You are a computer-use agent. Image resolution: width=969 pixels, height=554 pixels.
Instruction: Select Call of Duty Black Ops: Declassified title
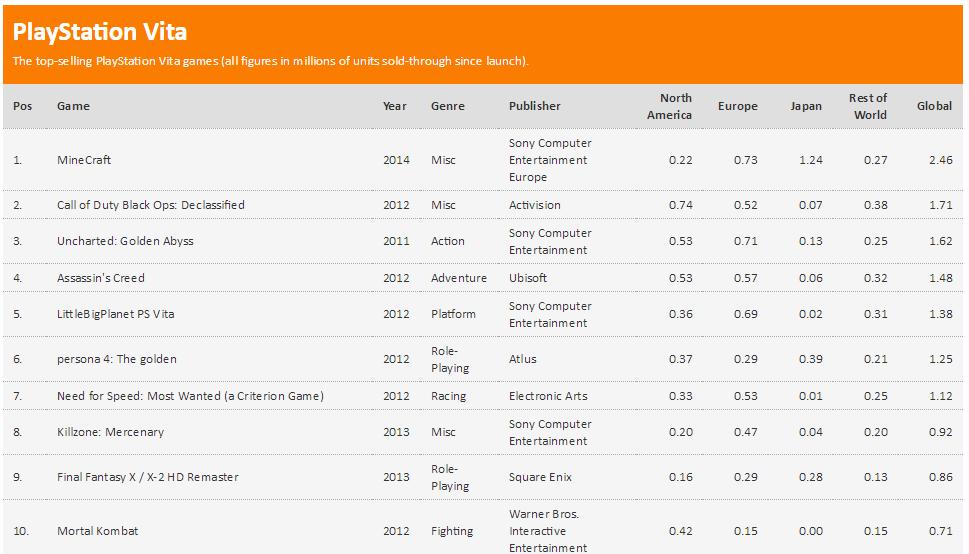pyautogui.click(x=151, y=205)
